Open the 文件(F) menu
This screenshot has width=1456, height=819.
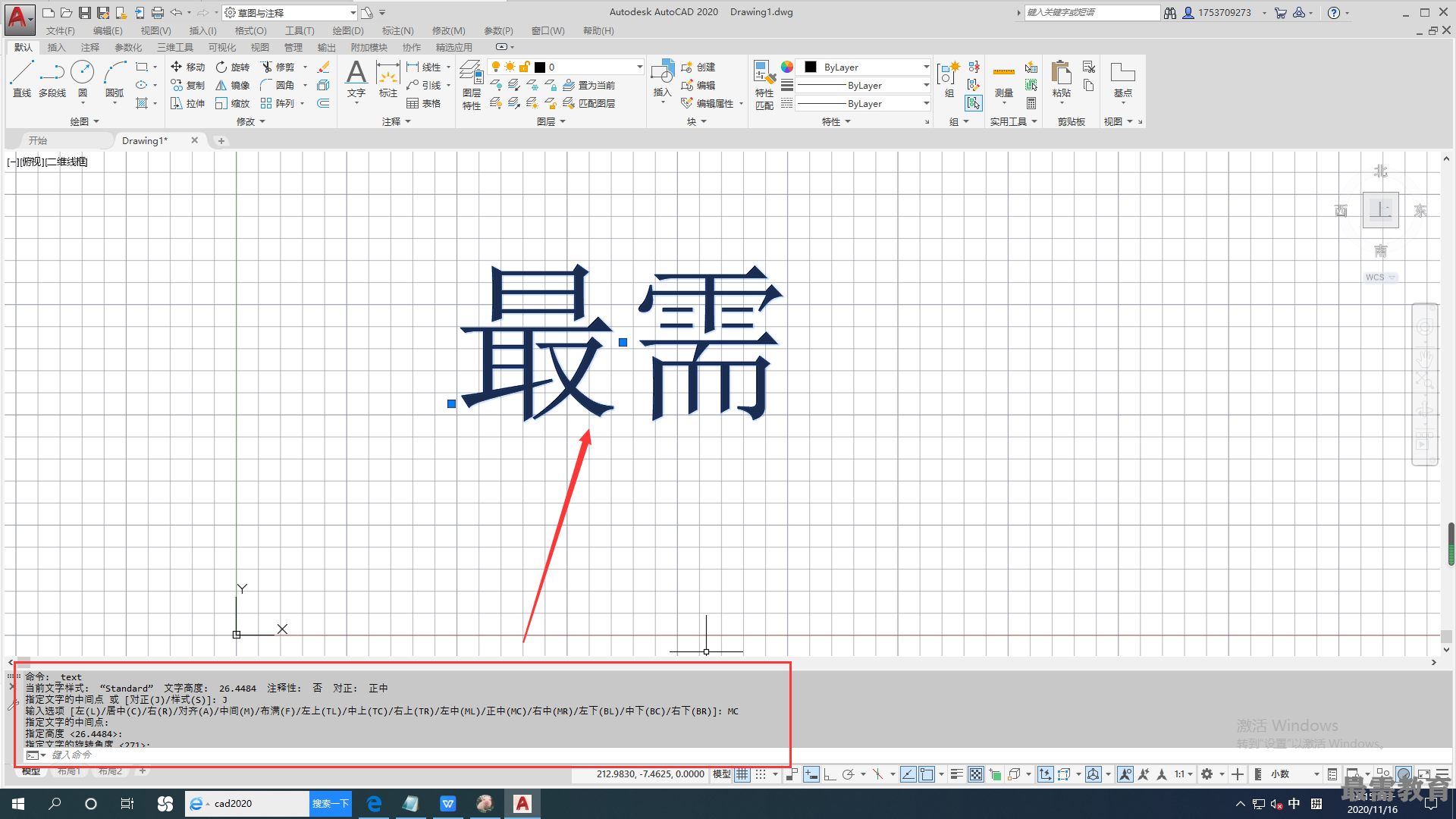pos(60,31)
